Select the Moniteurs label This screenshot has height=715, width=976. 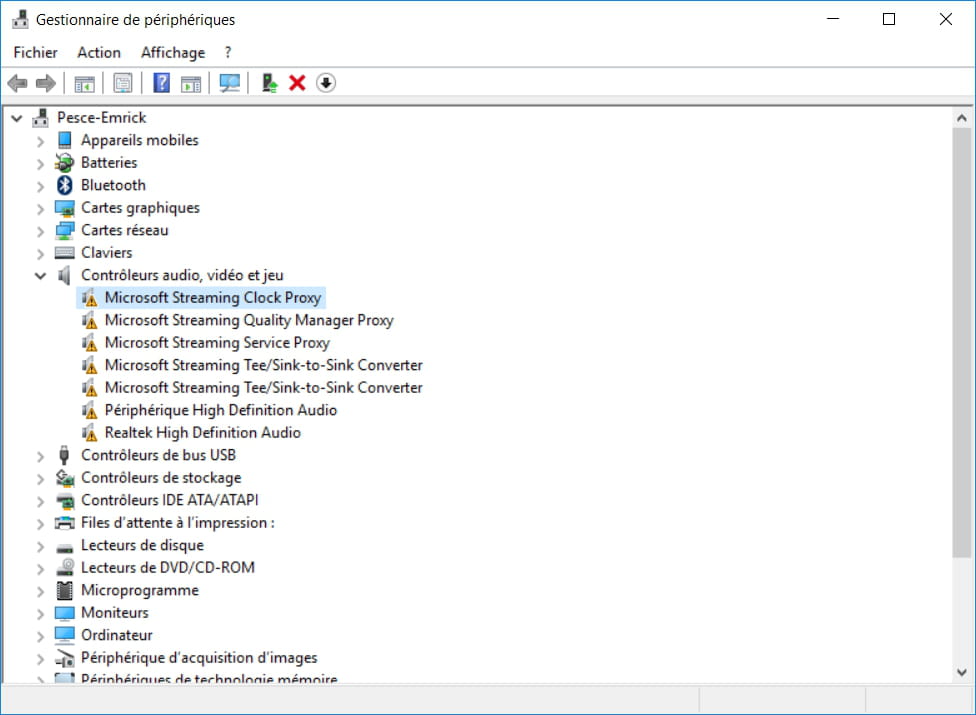pos(115,612)
